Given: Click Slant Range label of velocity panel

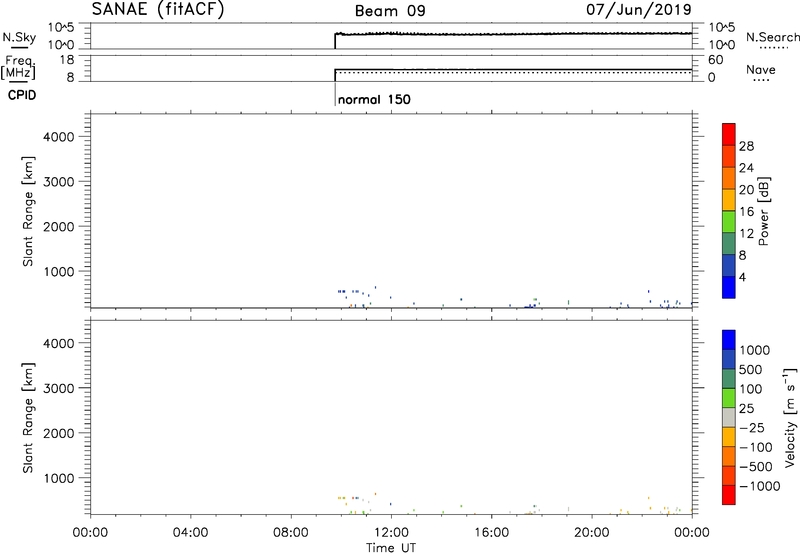Looking at the screenshot, I should point(28,418).
